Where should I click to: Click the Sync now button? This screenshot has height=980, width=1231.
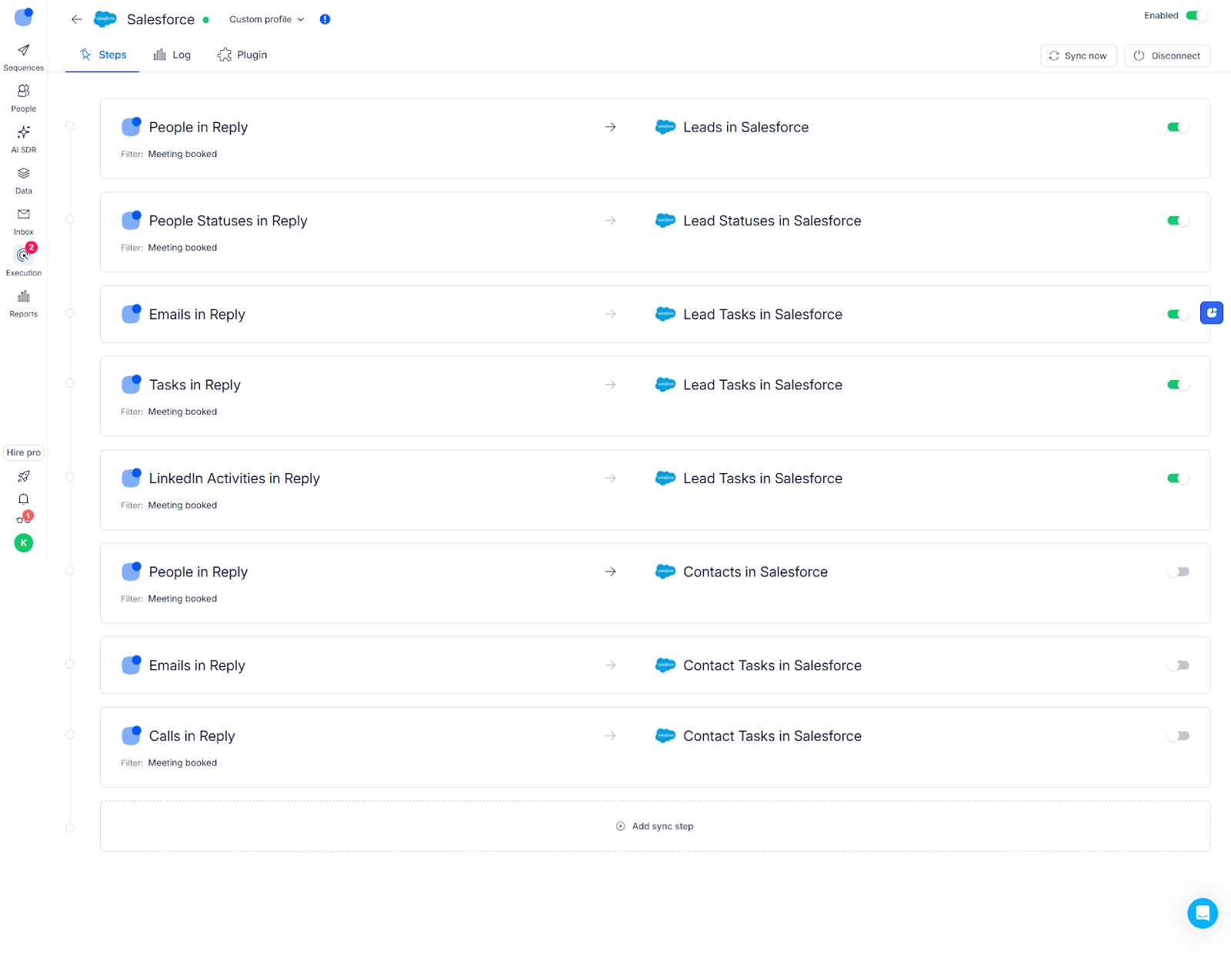coord(1078,56)
